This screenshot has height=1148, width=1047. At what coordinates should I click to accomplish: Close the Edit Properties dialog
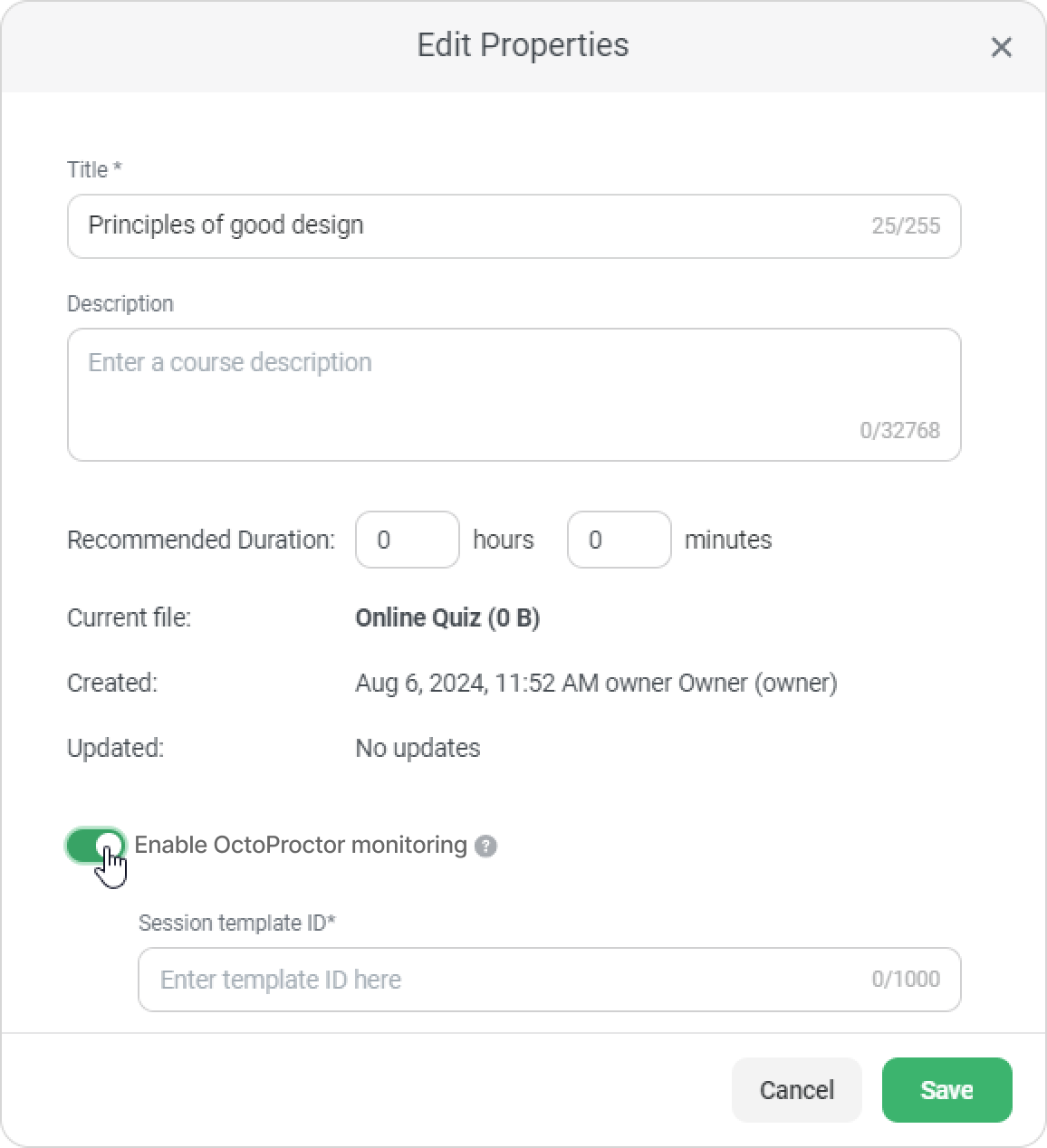1001,47
